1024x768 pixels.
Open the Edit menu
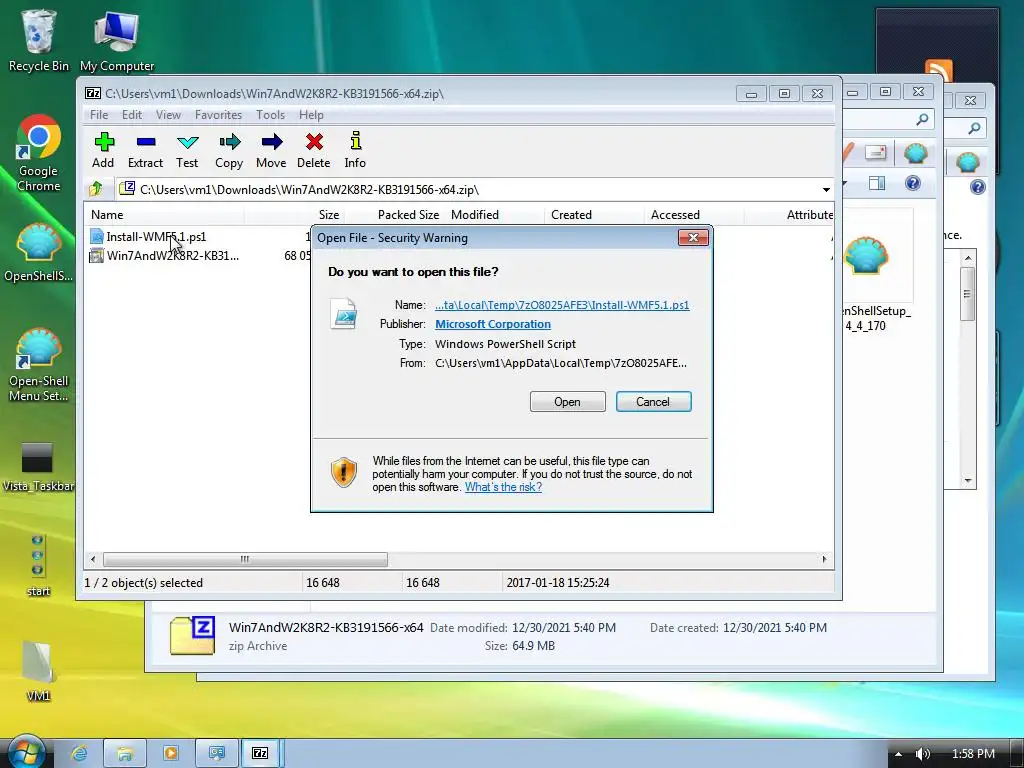[132, 115]
